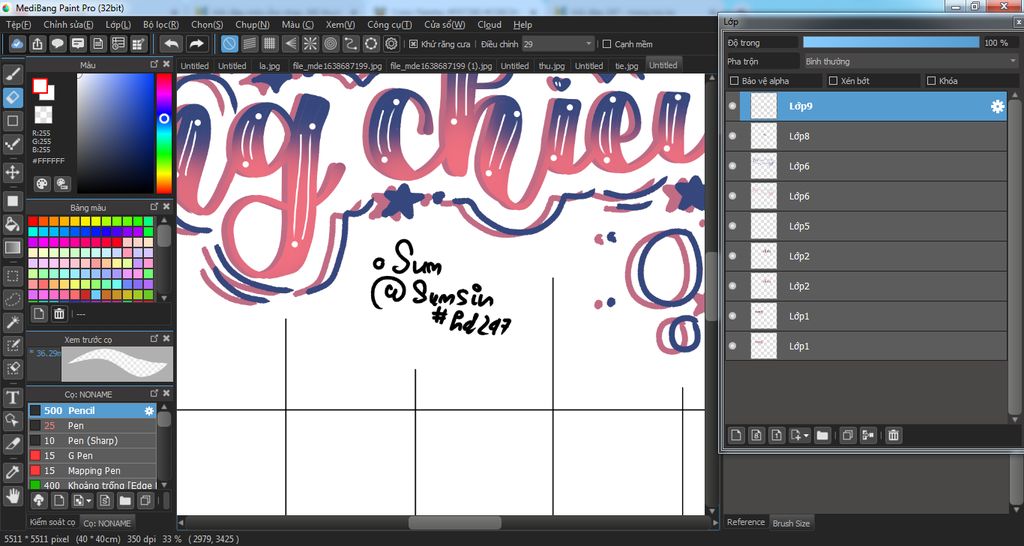Screen dimensions: 1024x546
Task: Open the add brush dropdown arrow
Action: 88,502
